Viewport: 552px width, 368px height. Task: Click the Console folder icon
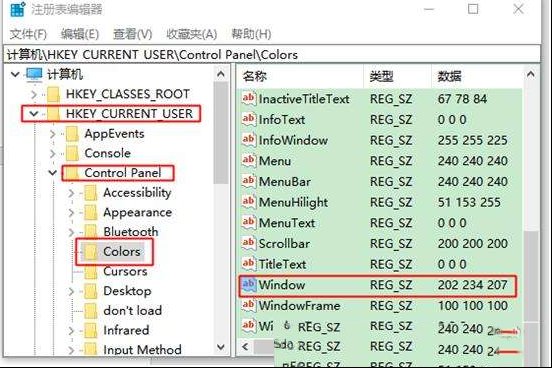pos(72,154)
